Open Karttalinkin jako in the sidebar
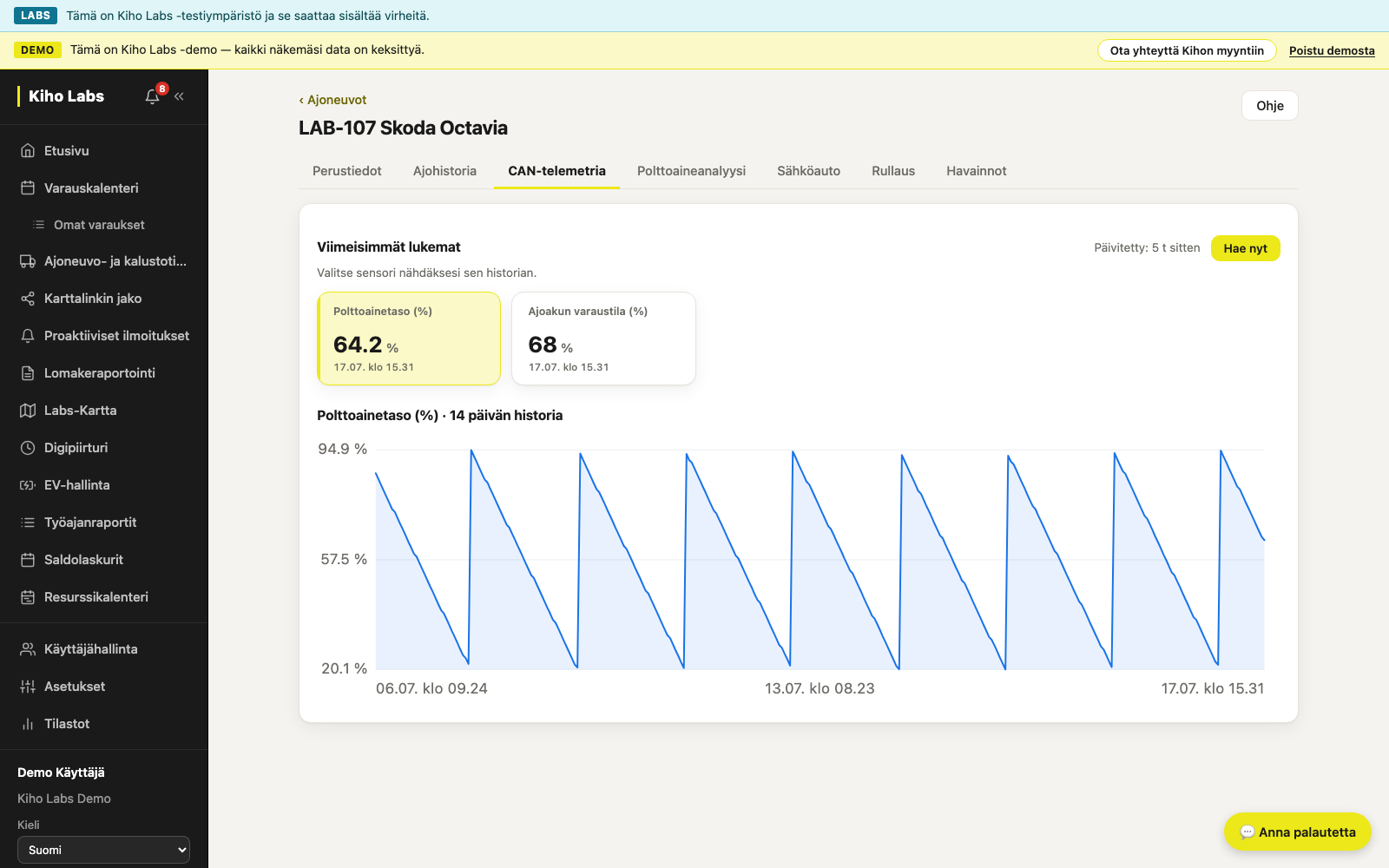Viewport: 1389px width, 868px height. click(x=104, y=299)
